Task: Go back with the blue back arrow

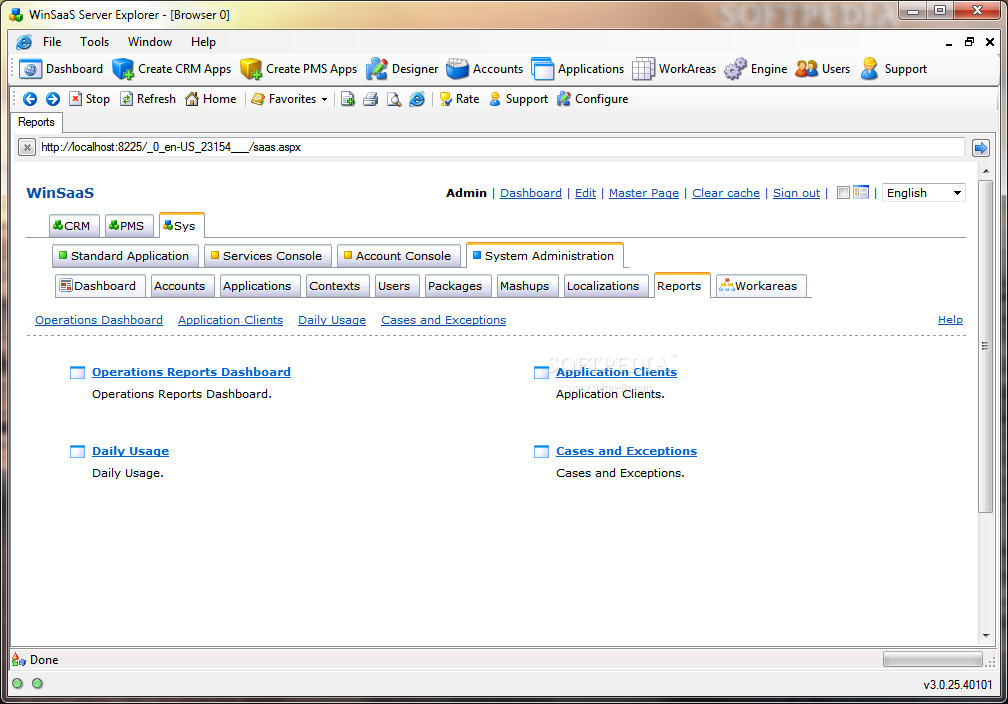Action: [x=30, y=99]
